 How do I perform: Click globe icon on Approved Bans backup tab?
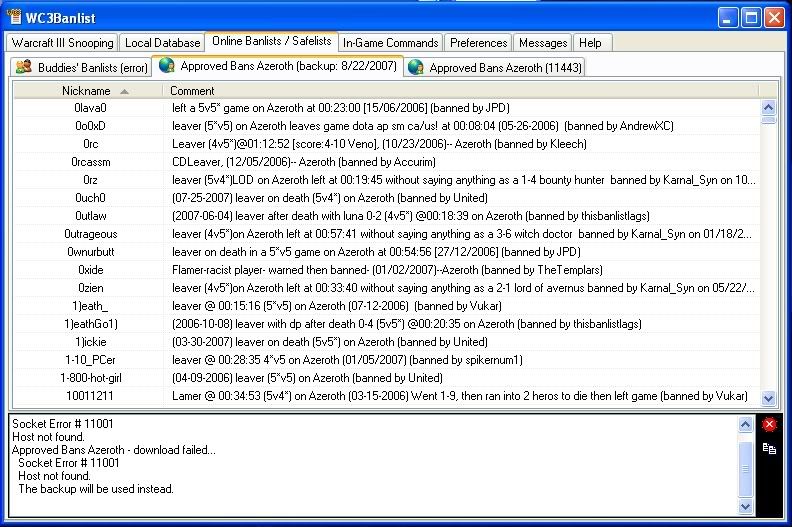click(167, 65)
